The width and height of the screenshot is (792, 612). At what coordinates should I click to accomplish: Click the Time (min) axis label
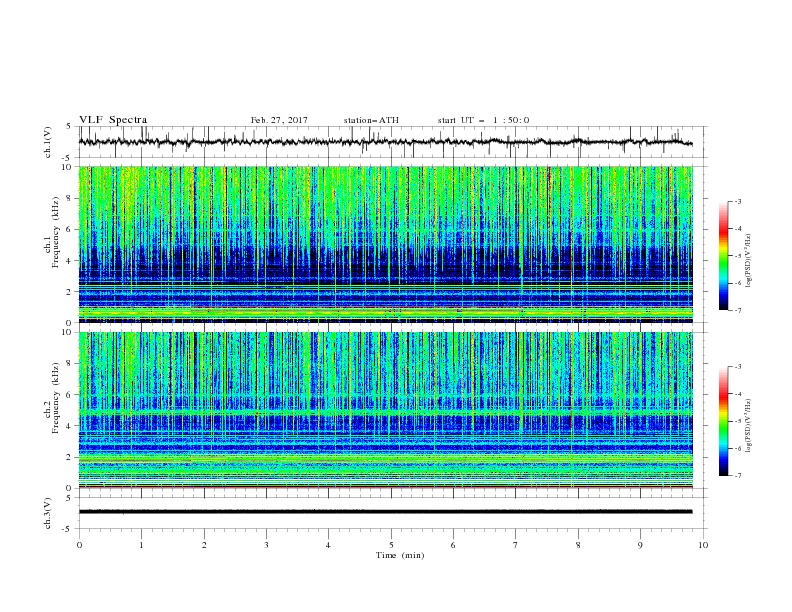point(400,555)
